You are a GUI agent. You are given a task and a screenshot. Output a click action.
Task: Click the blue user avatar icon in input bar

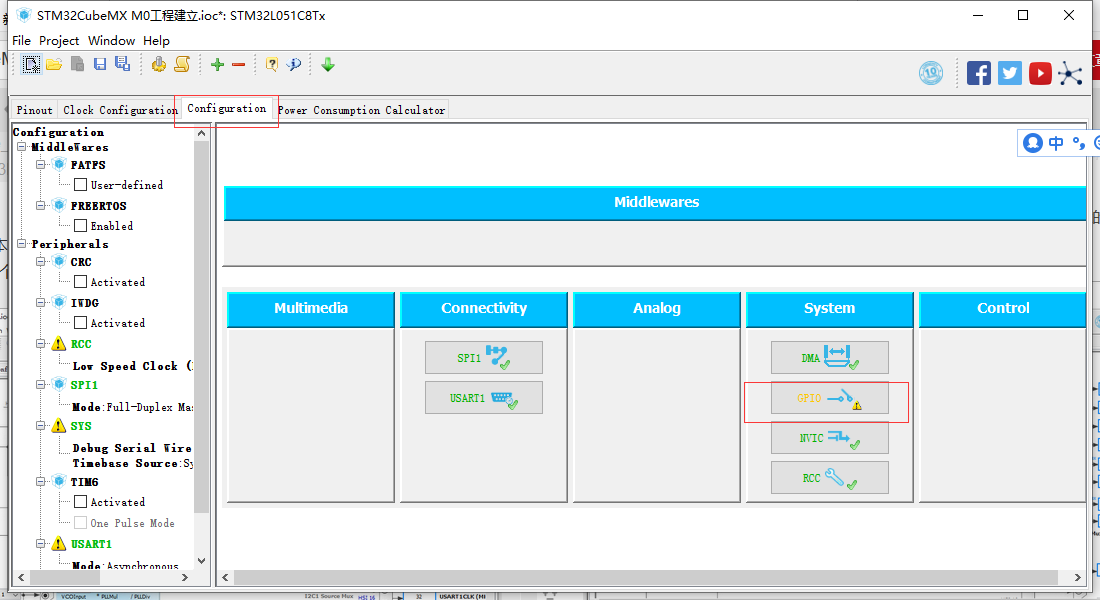[1033, 143]
